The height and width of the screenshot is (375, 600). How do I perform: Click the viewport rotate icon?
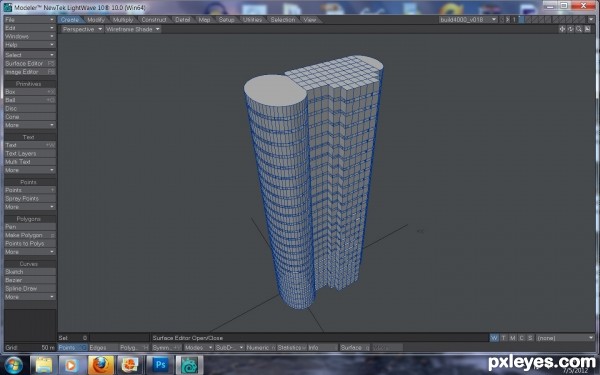(571, 29)
